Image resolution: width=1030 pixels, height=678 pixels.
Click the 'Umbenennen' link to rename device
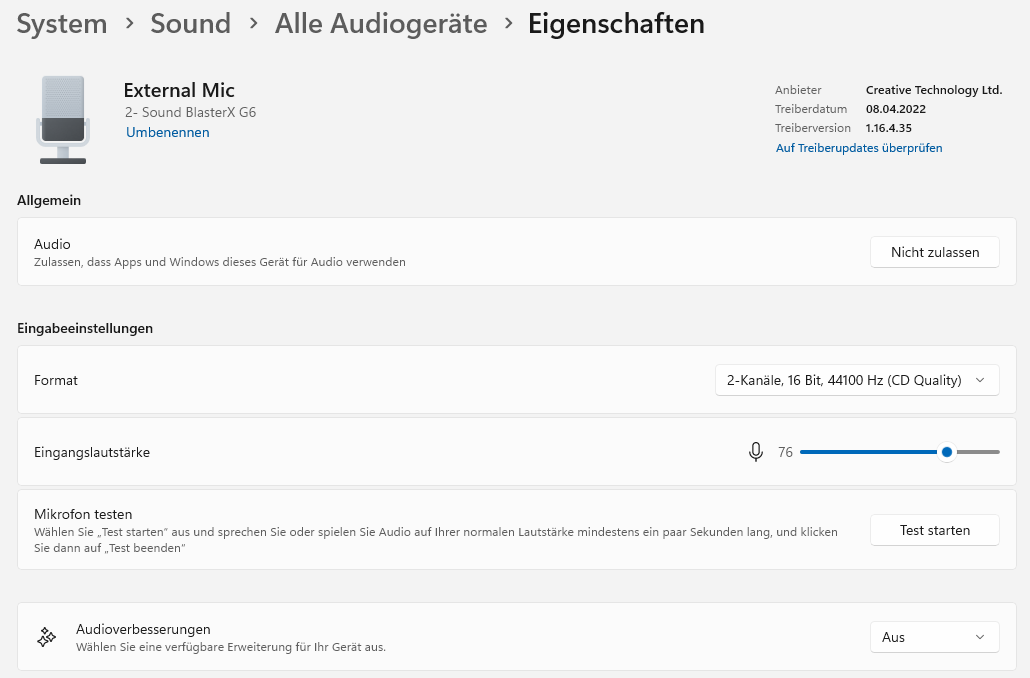[168, 132]
